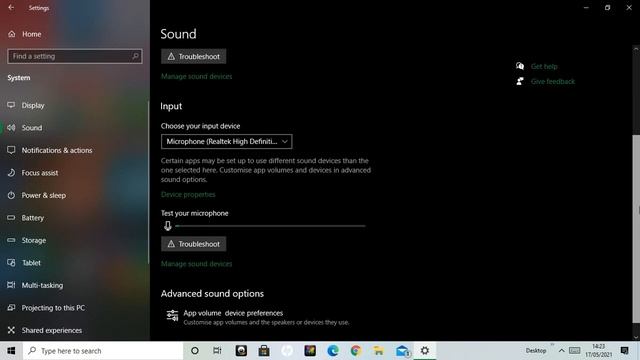This screenshot has width=640, height=360.
Task: Open Battery settings in the sidebar
Action: [x=32, y=218]
